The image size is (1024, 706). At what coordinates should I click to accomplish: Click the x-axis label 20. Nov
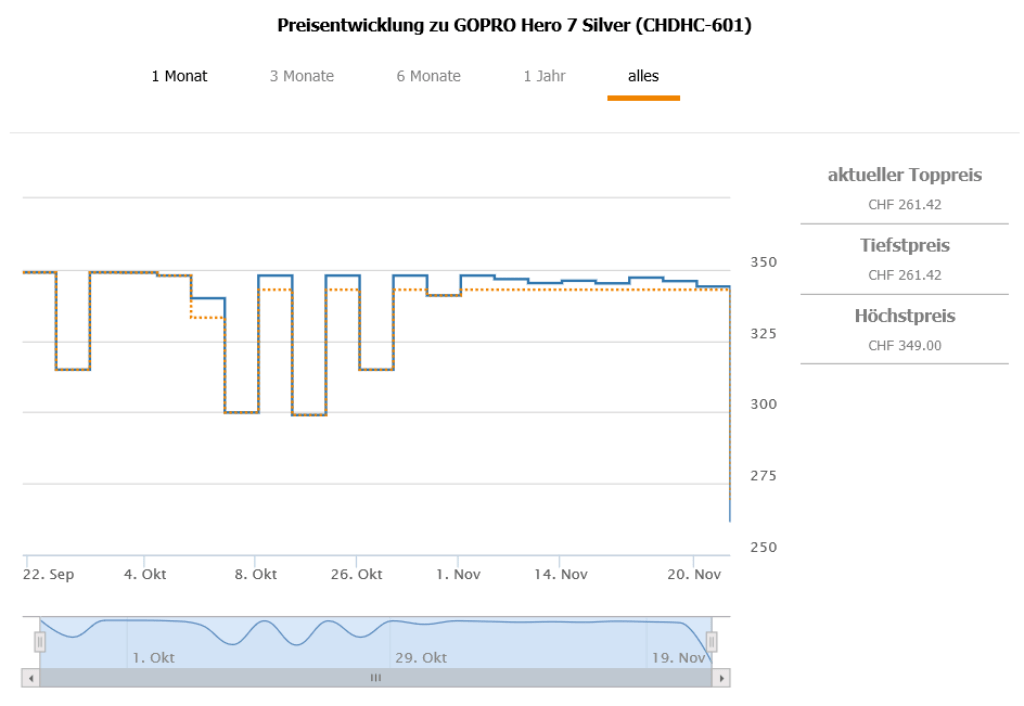694,574
